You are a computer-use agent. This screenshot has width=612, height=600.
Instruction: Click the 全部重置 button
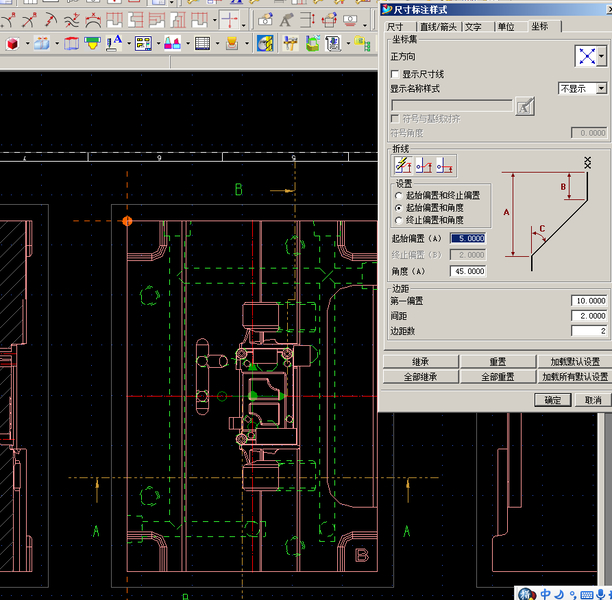(498, 377)
